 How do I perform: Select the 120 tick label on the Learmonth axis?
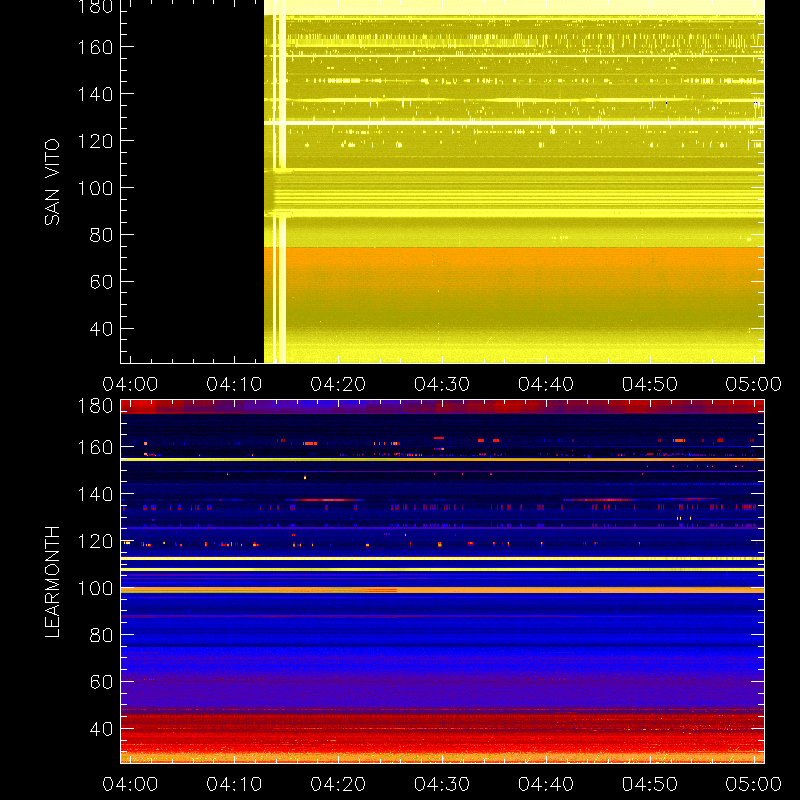(x=95, y=541)
